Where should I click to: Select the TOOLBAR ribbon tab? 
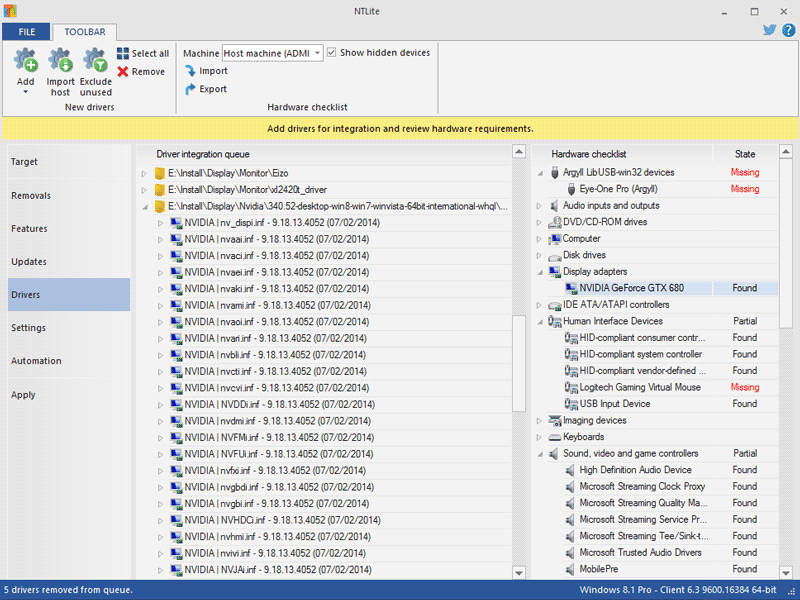85,32
